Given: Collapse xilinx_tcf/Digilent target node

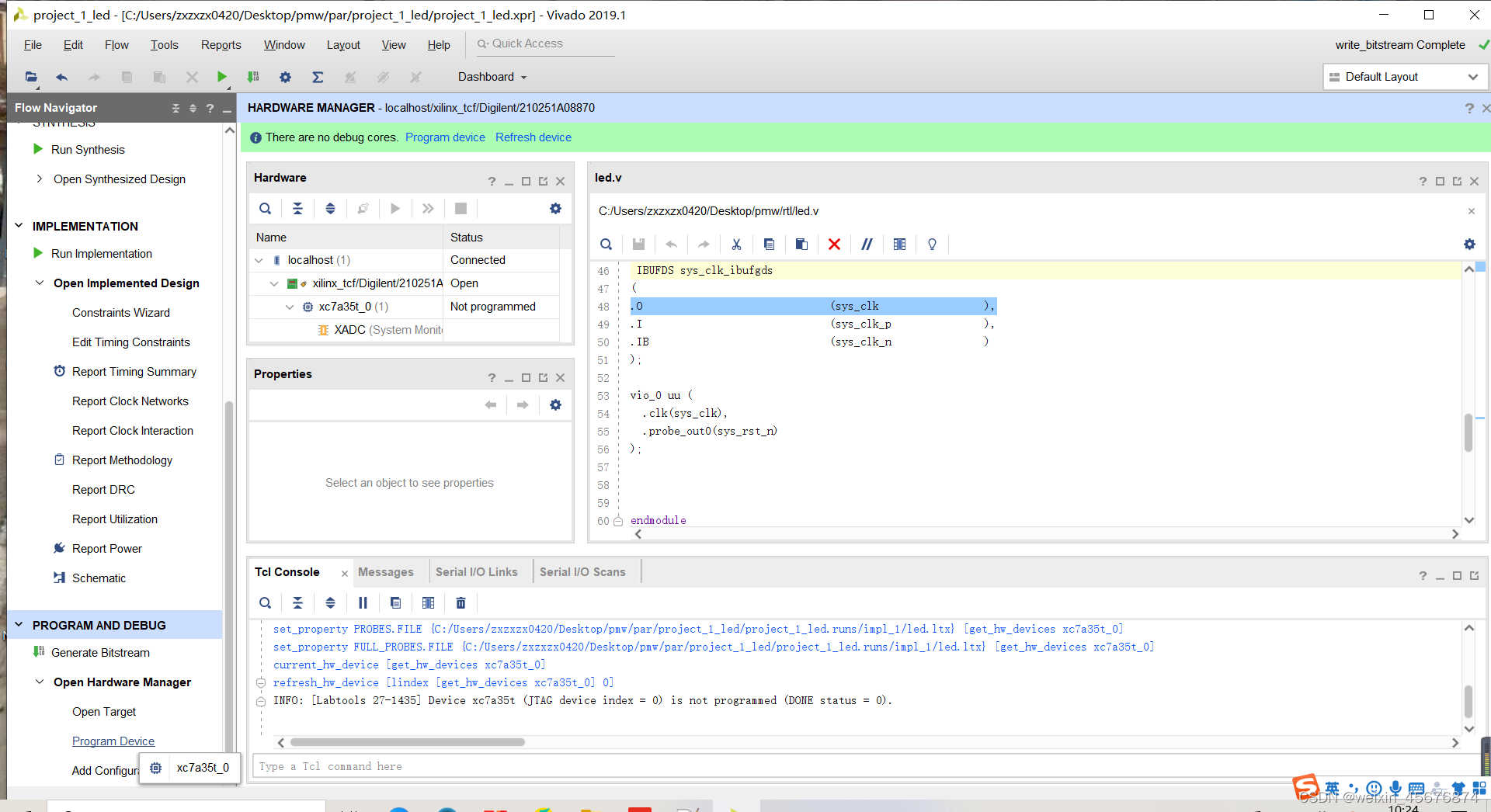Looking at the screenshot, I should [274, 283].
